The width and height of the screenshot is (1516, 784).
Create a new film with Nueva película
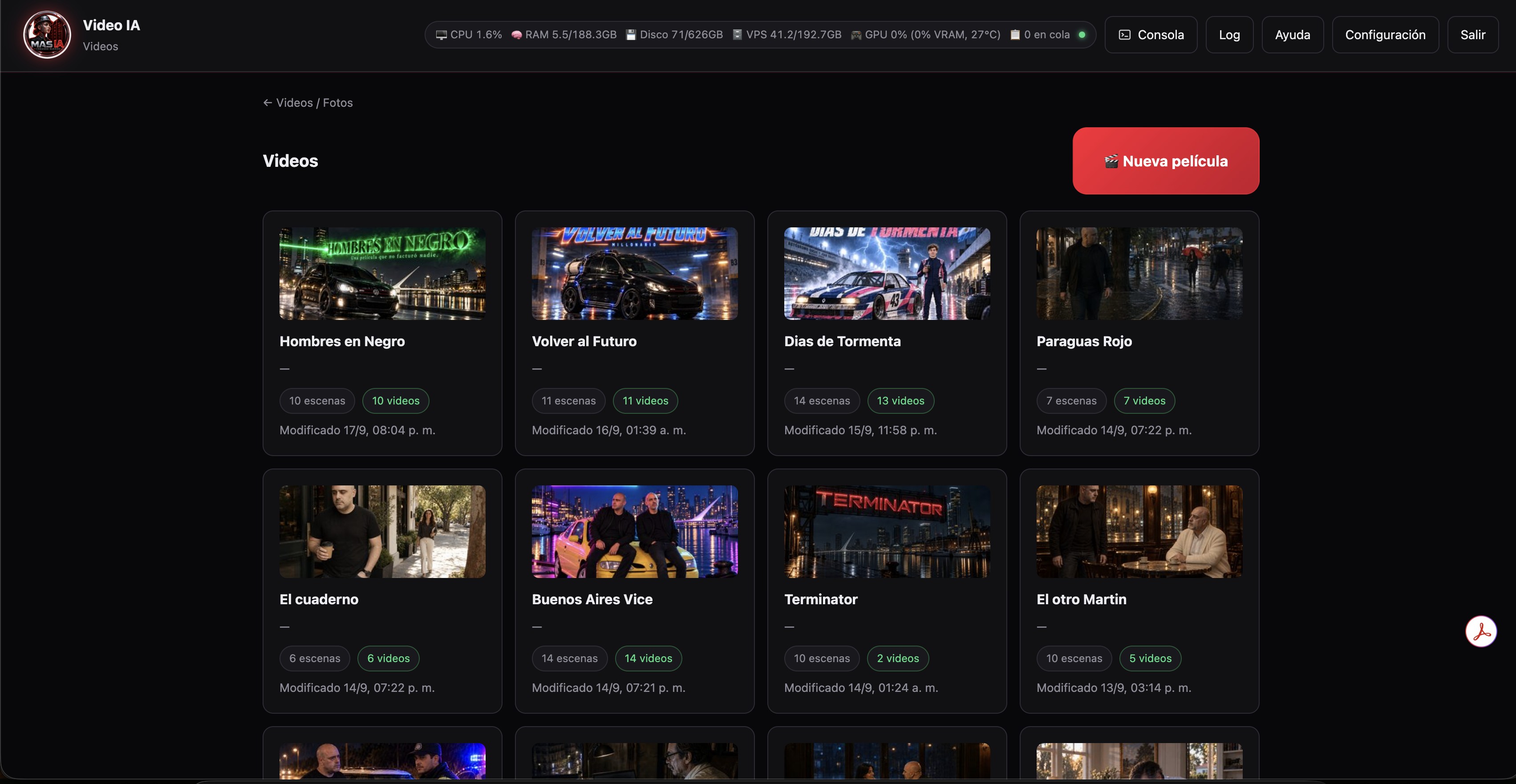pos(1166,161)
